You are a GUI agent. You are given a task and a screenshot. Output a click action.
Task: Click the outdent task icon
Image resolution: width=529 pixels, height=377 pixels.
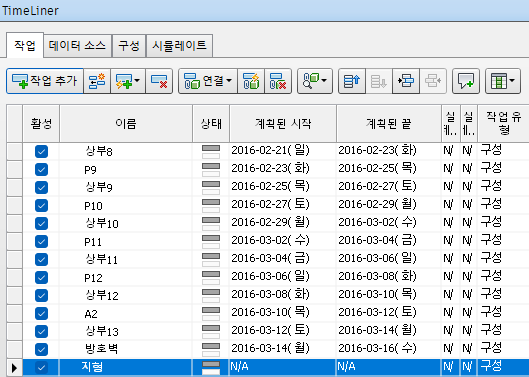[433, 81]
